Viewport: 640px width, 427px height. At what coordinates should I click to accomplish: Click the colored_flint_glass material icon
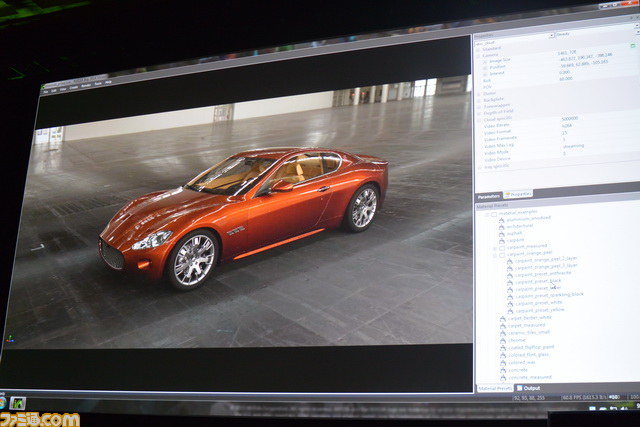tap(503, 356)
